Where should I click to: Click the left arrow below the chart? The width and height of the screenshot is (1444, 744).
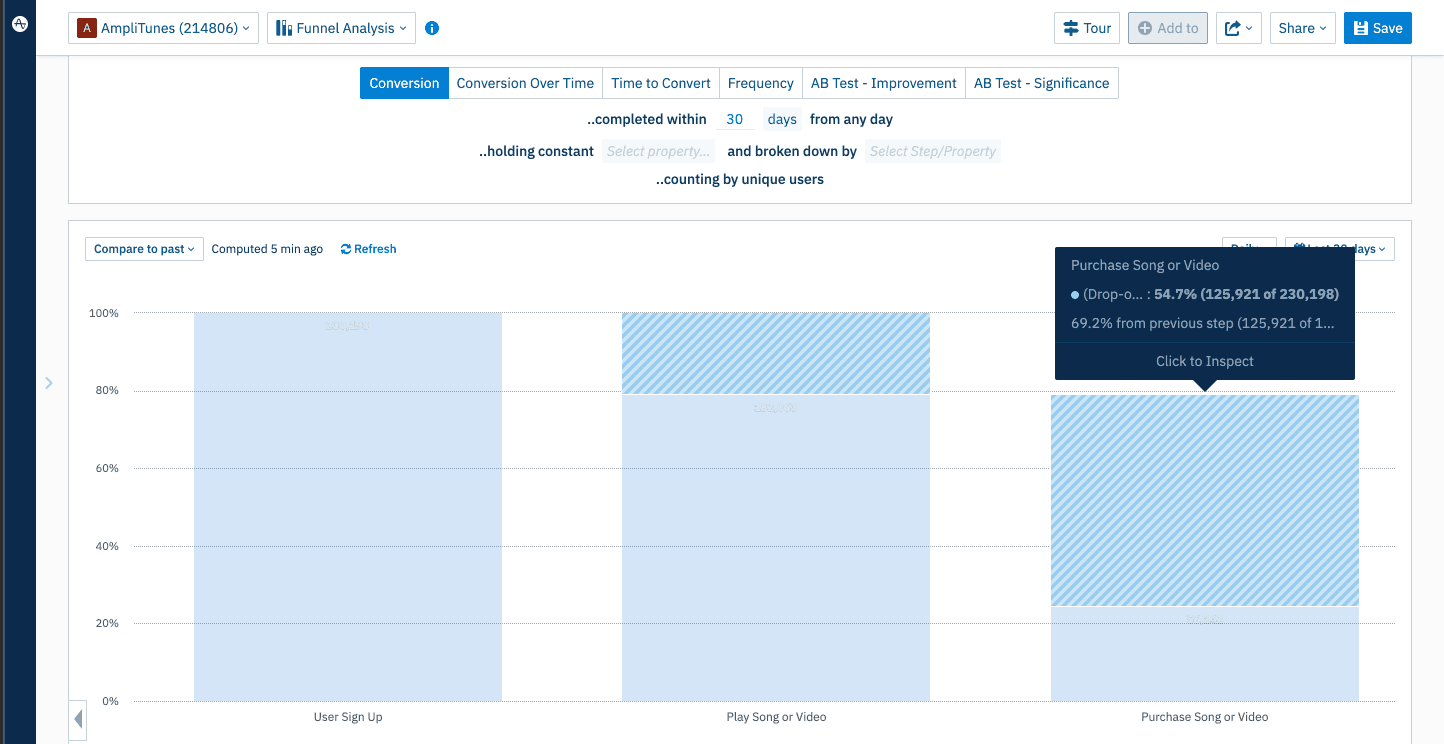[78, 719]
